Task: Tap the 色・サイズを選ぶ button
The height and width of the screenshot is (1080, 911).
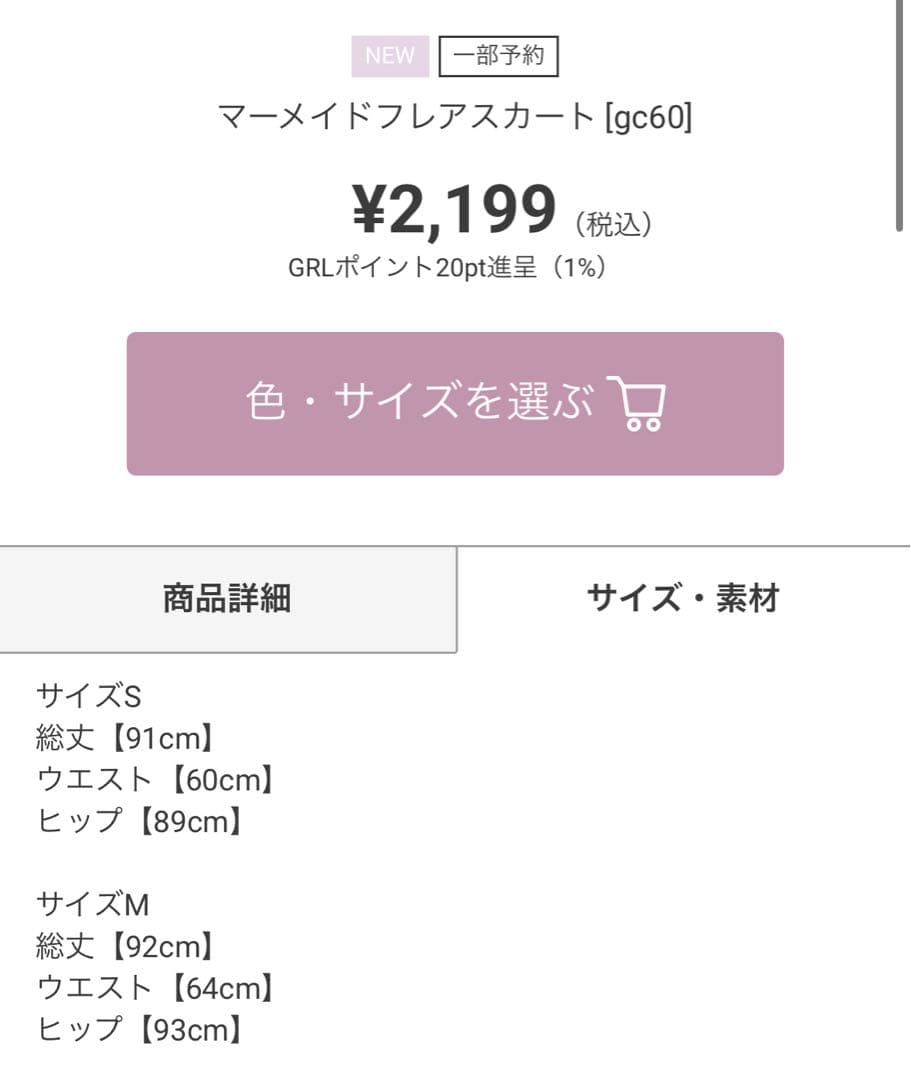Action: point(455,404)
